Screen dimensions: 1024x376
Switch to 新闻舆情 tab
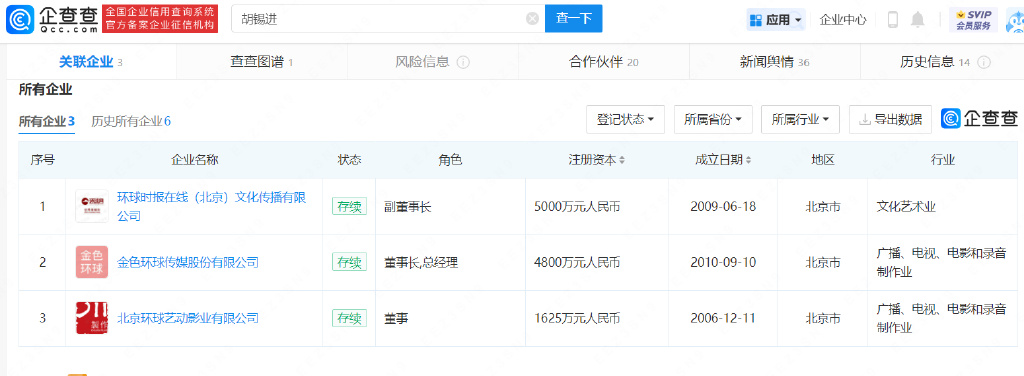point(775,62)
